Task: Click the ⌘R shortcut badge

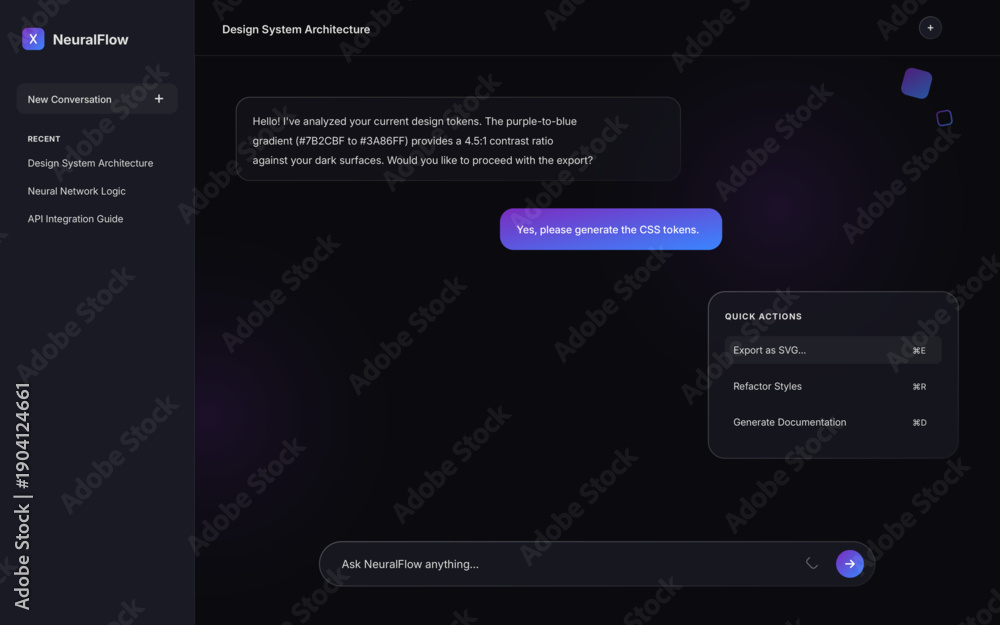Action: pyautogui.click(x=919, y=386)
